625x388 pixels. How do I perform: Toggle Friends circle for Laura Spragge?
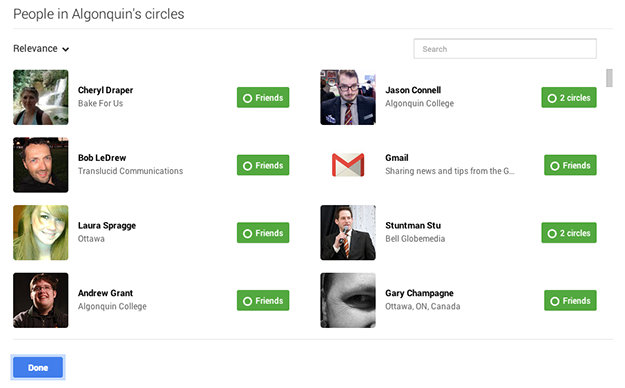point(263,232)
